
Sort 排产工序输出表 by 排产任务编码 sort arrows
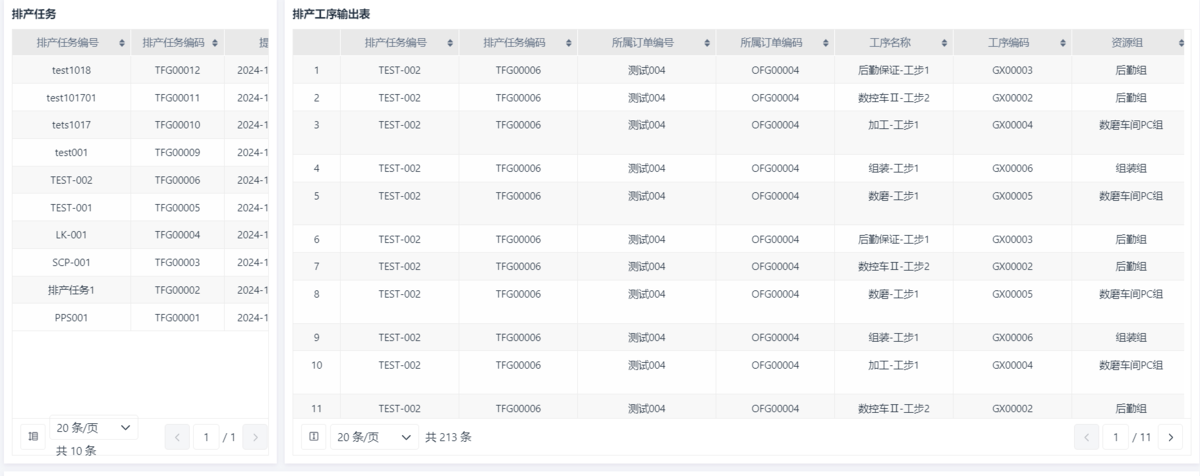568,43
